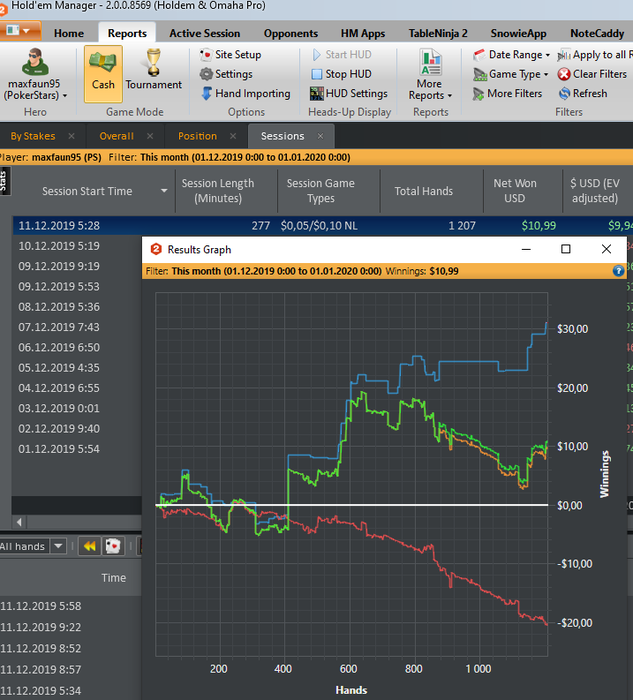Click the playing cards replayer icon
Screen dimensions: 633x700
(113, 546)
